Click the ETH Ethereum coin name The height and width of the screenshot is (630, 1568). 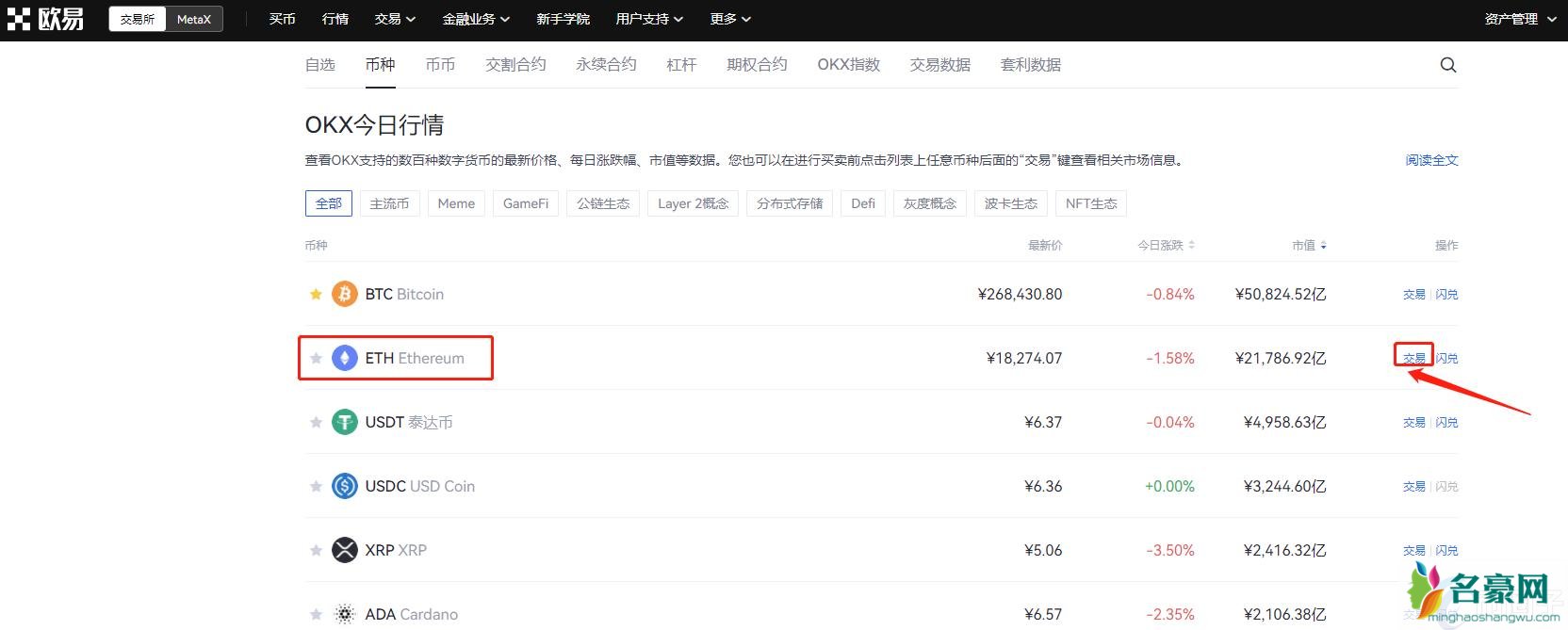click(x=415, y=358)
